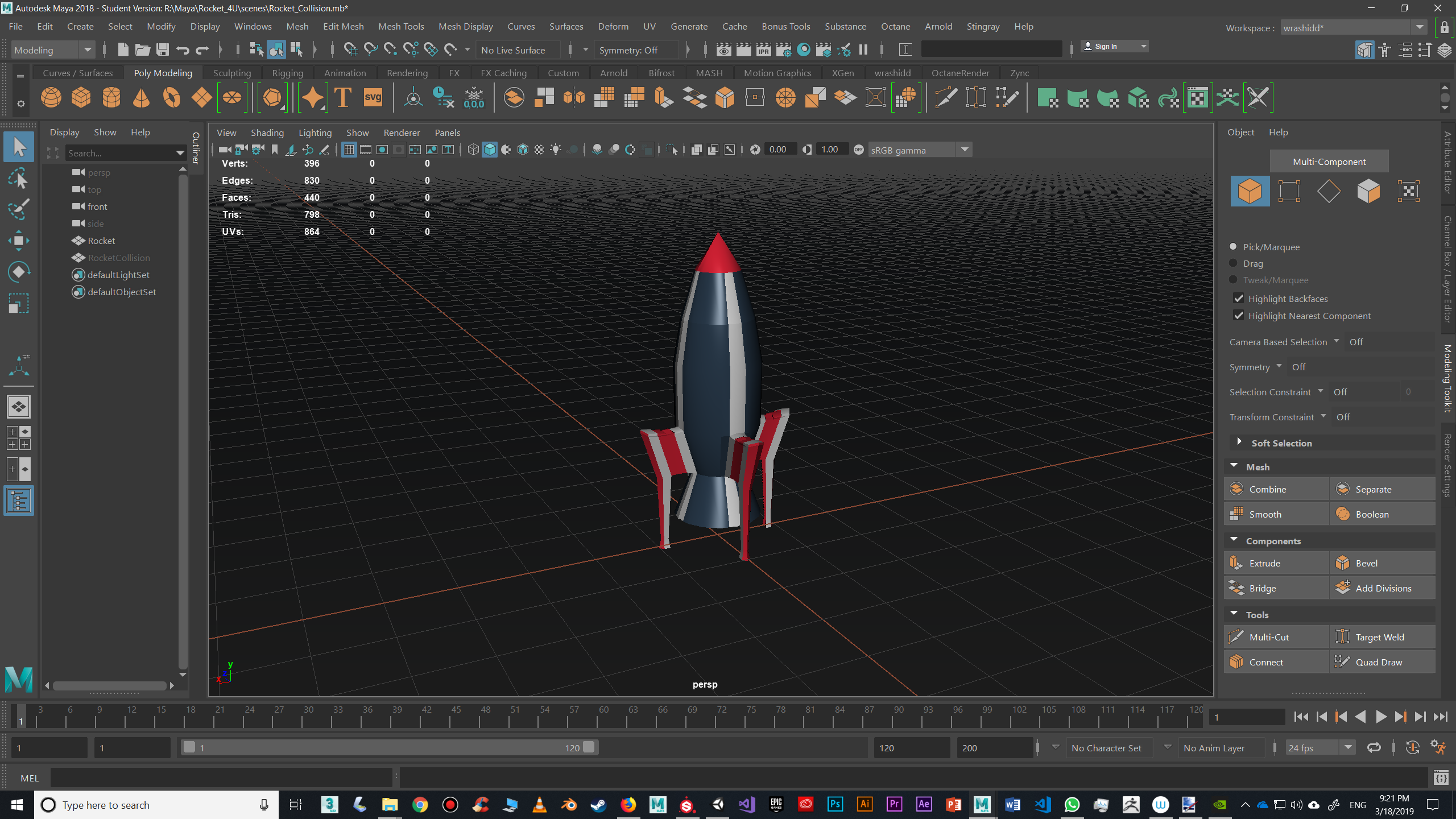Click the SVG import shelf icon
This screenshot has height=819, width=1456.
pos(373,98)
